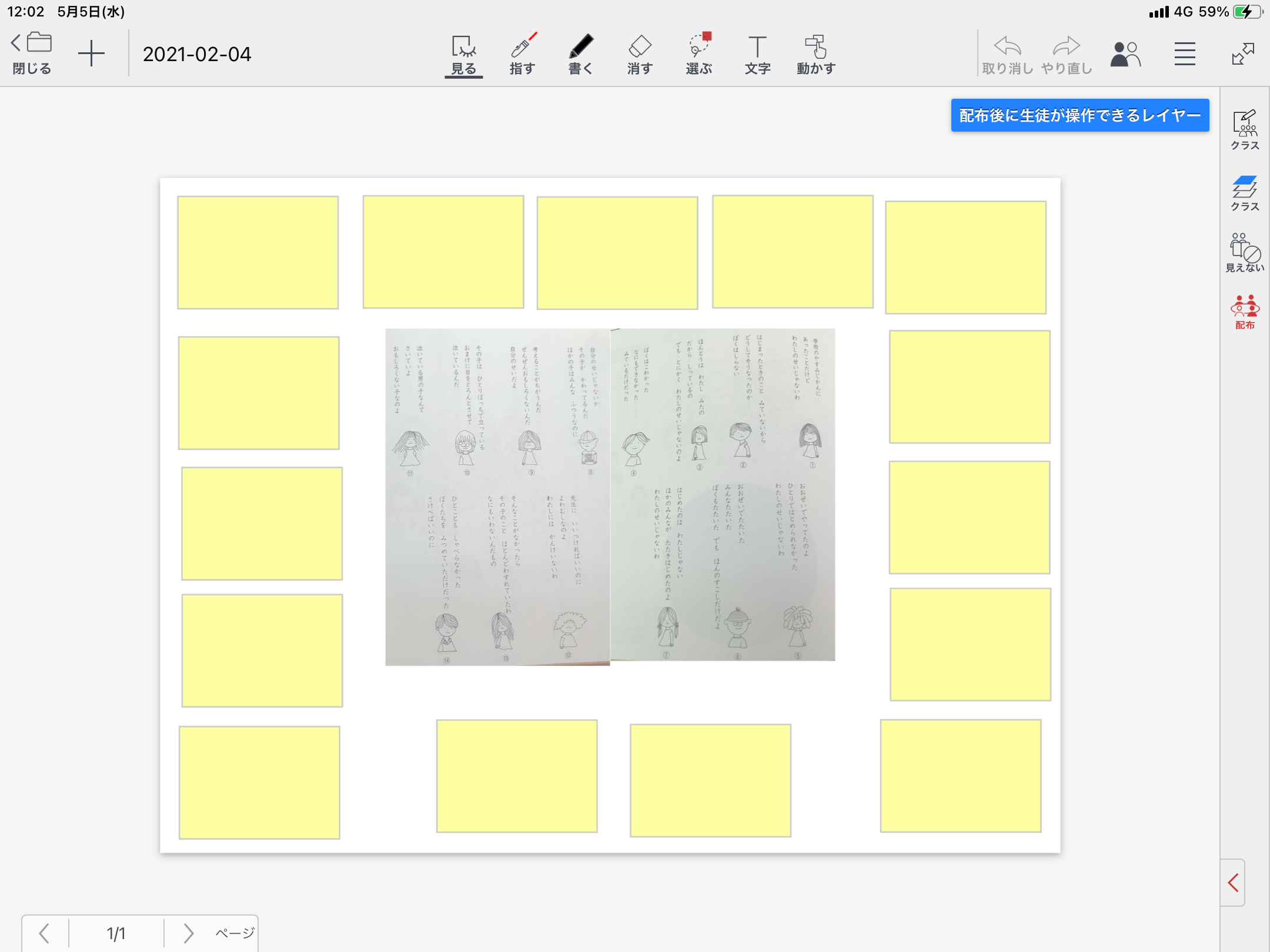Open the ページ page list
Viewport: 1270px width, 952px height.
point(234,933)
